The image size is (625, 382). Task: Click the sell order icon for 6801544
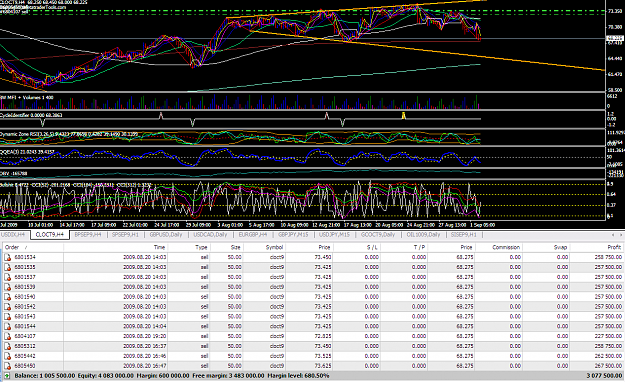(x=8, y=326)
